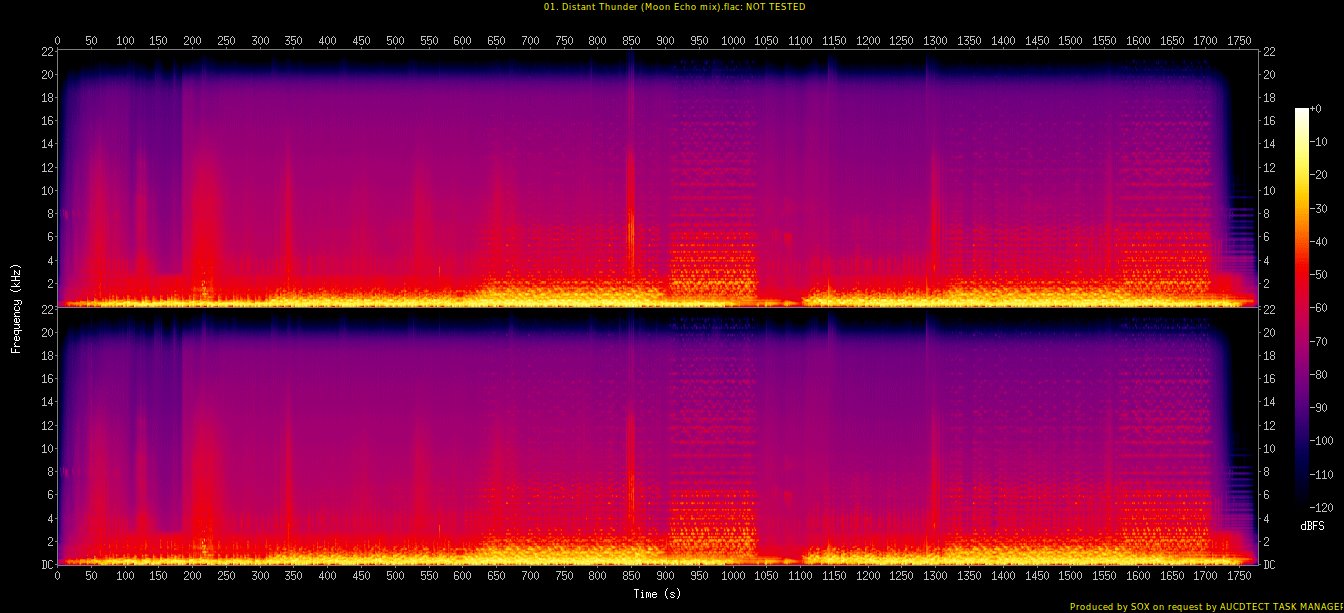Select the 10 kHz label on lower channel's right axis
The width and height of the screenshot is (1344, 613).
click(1269, 449)
